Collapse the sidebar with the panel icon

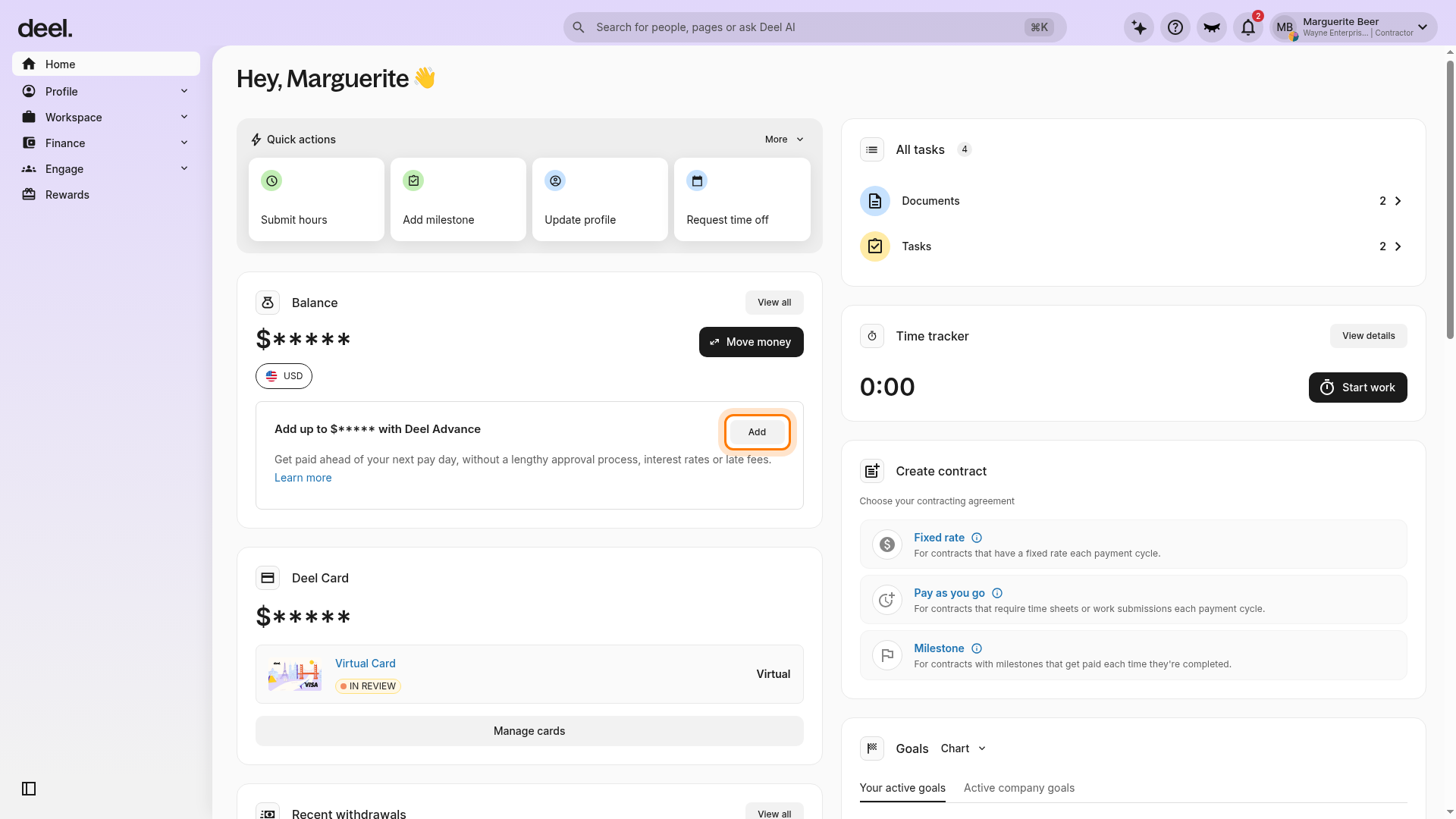point(29,789)
